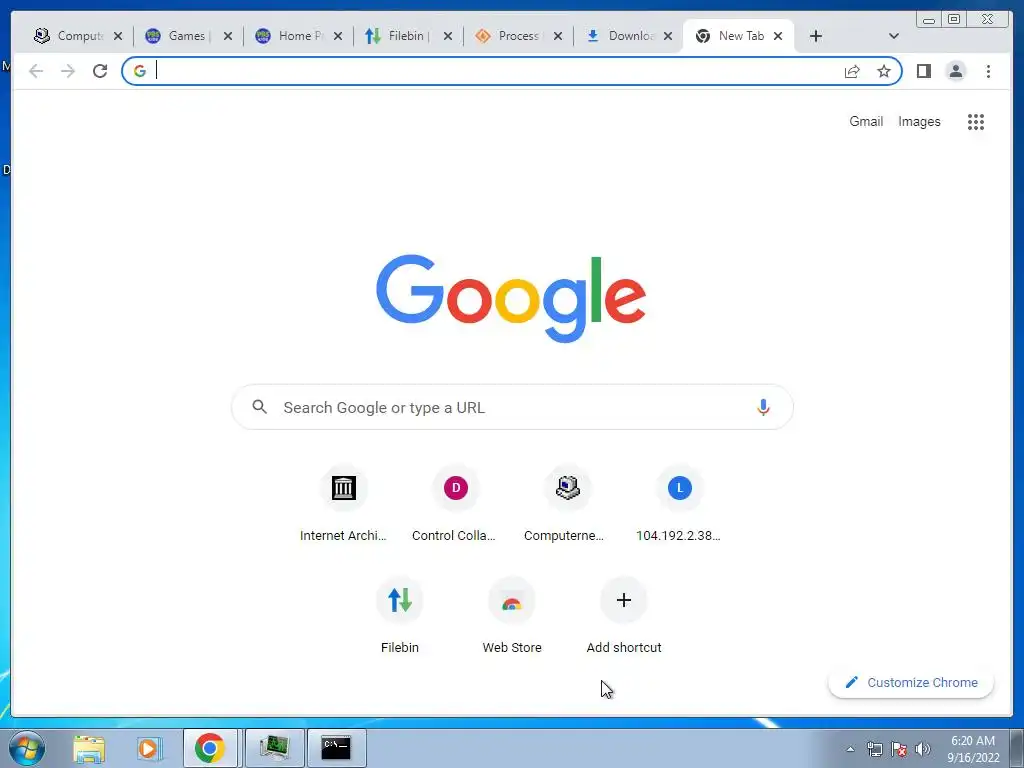Close the Filebin tab

(x=448, y=37)
